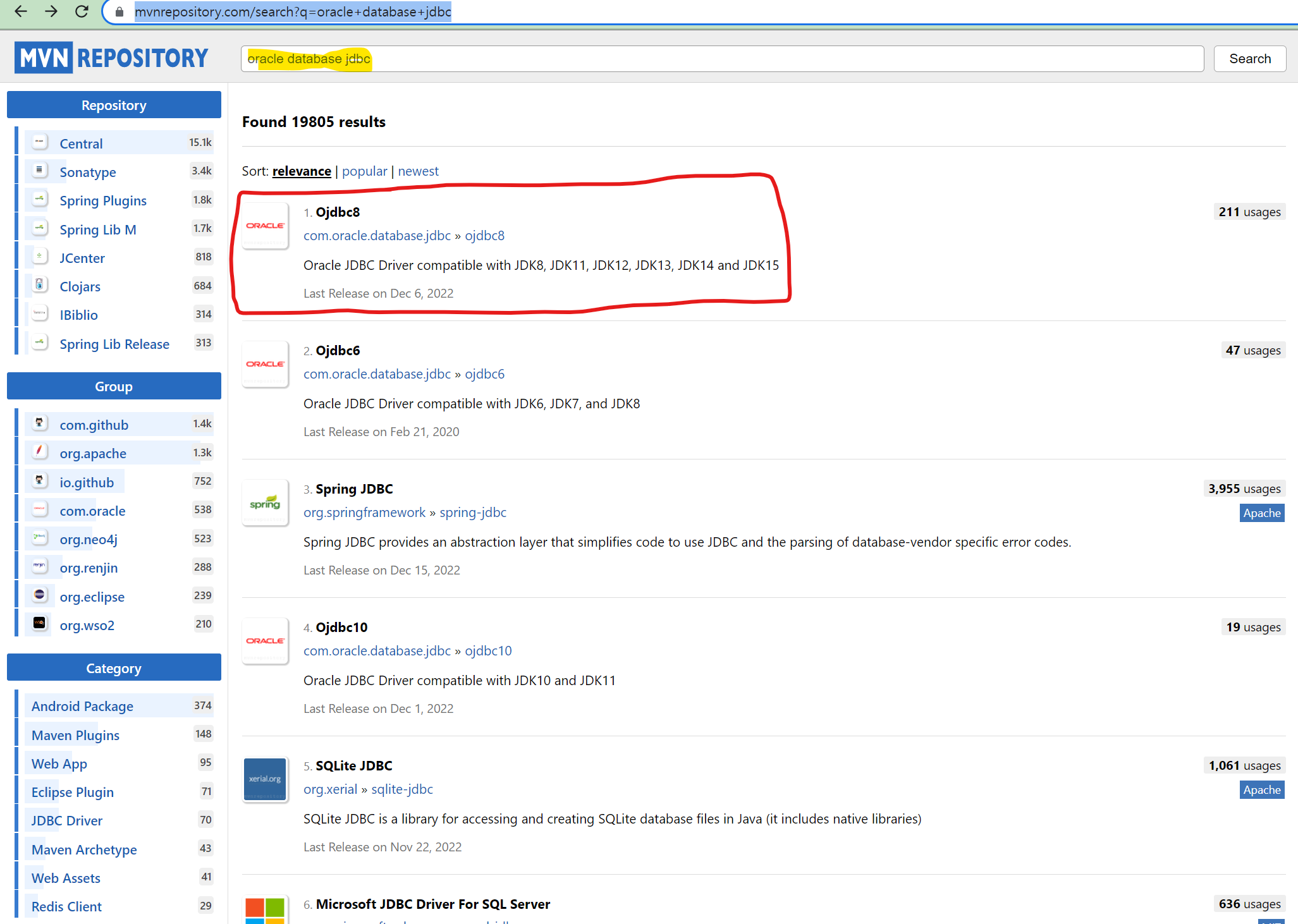
Task: Open the Spring JDBC result title
Action: (x=354, y=489)
